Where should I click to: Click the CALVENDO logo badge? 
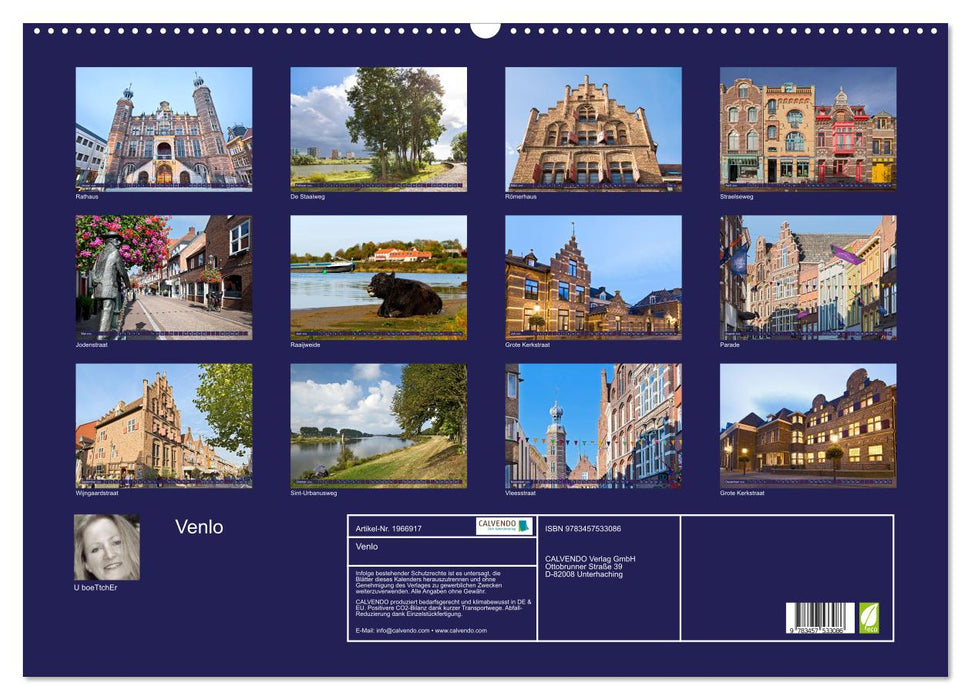[x=503, y=526]
